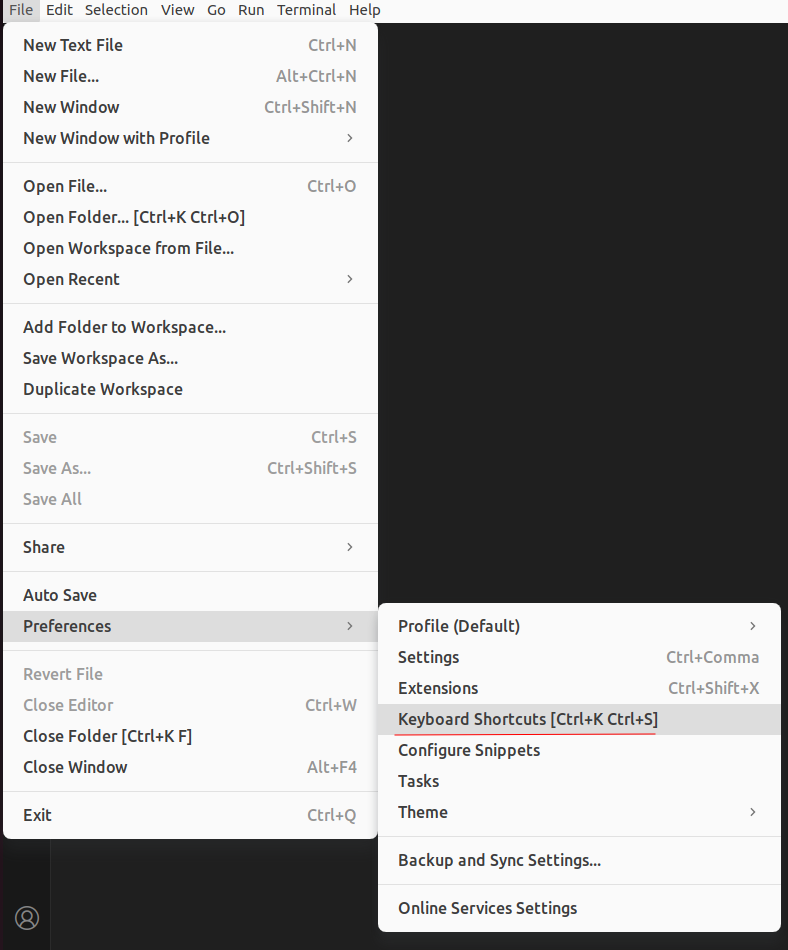Expand the Open Recent submenu

coord(71,279)
